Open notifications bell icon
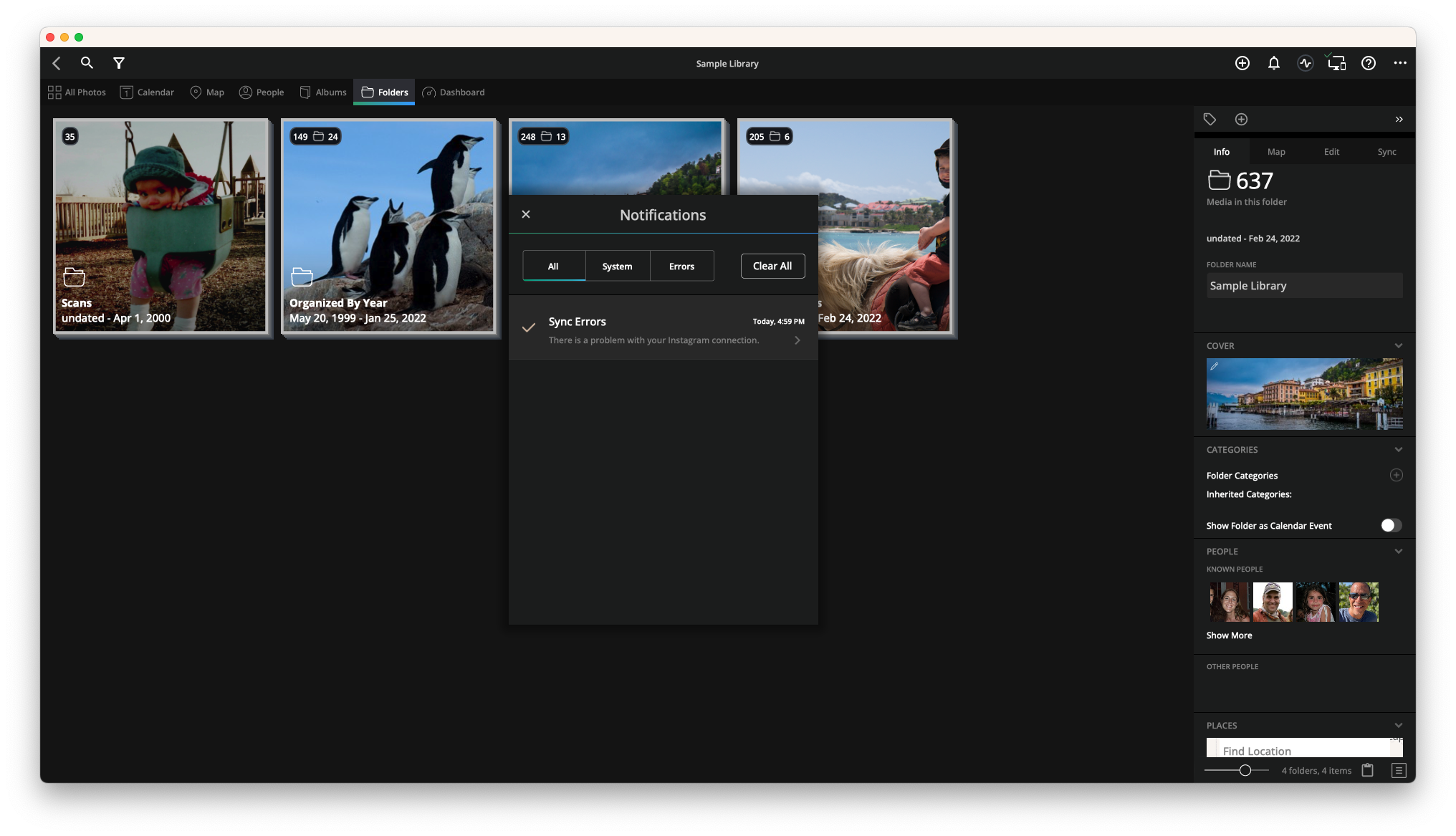Viewport: 1456px width, 836px height. pos(1274,63)
